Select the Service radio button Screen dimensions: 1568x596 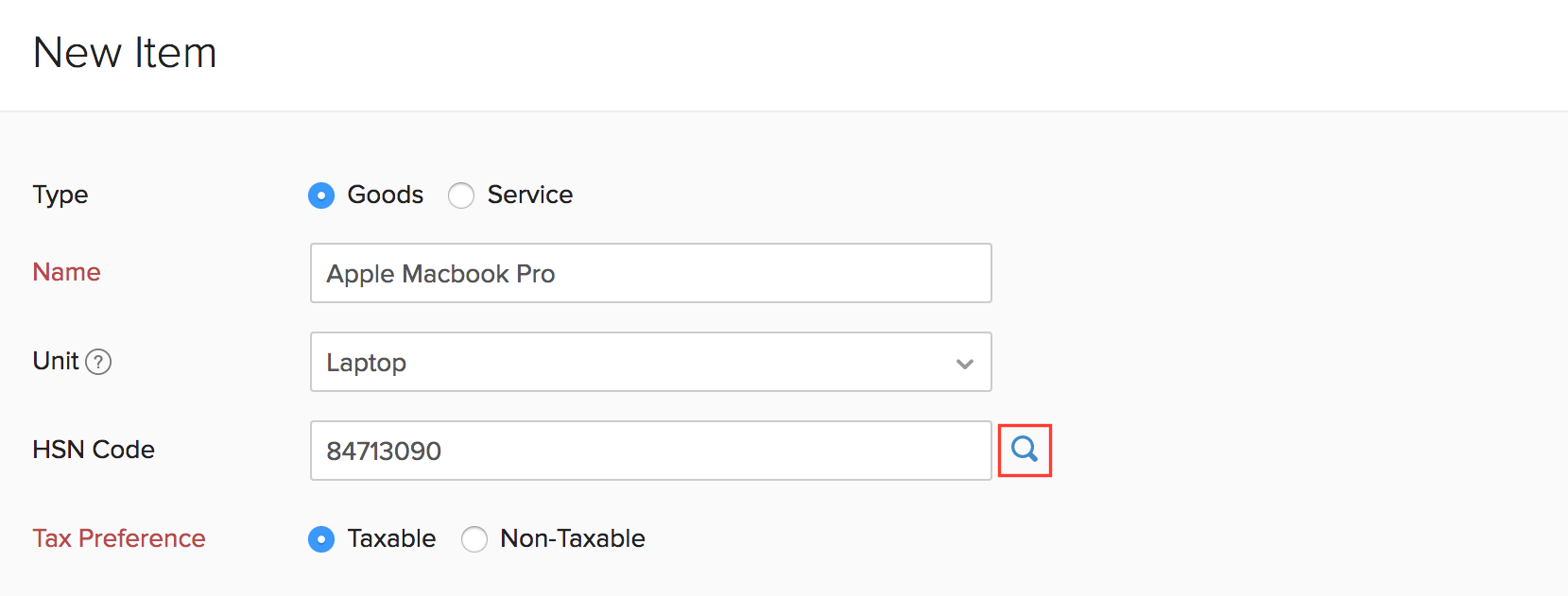point(461,195)
